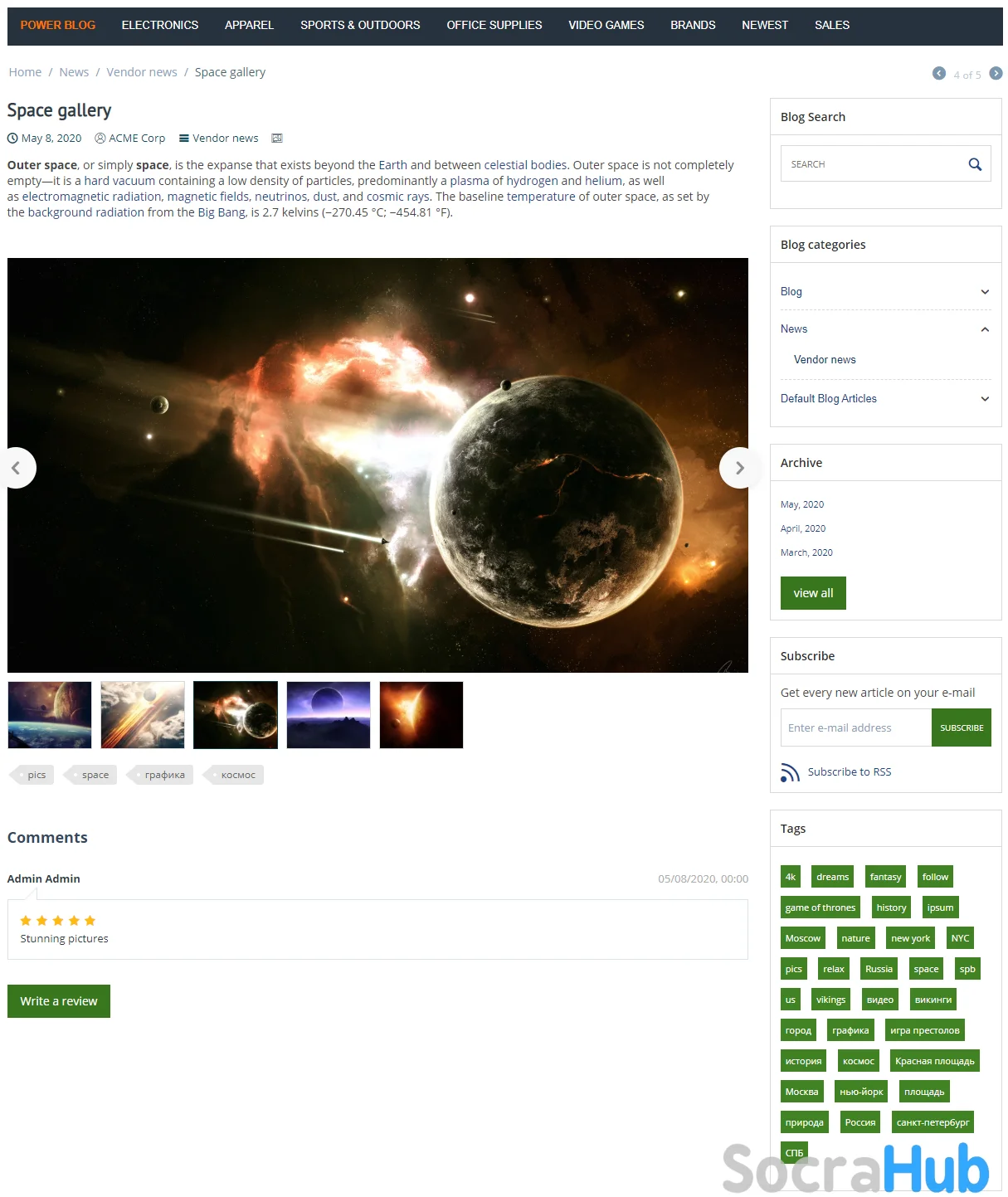
Task: Expand the Blog category chevron
Action: point(985,292)
